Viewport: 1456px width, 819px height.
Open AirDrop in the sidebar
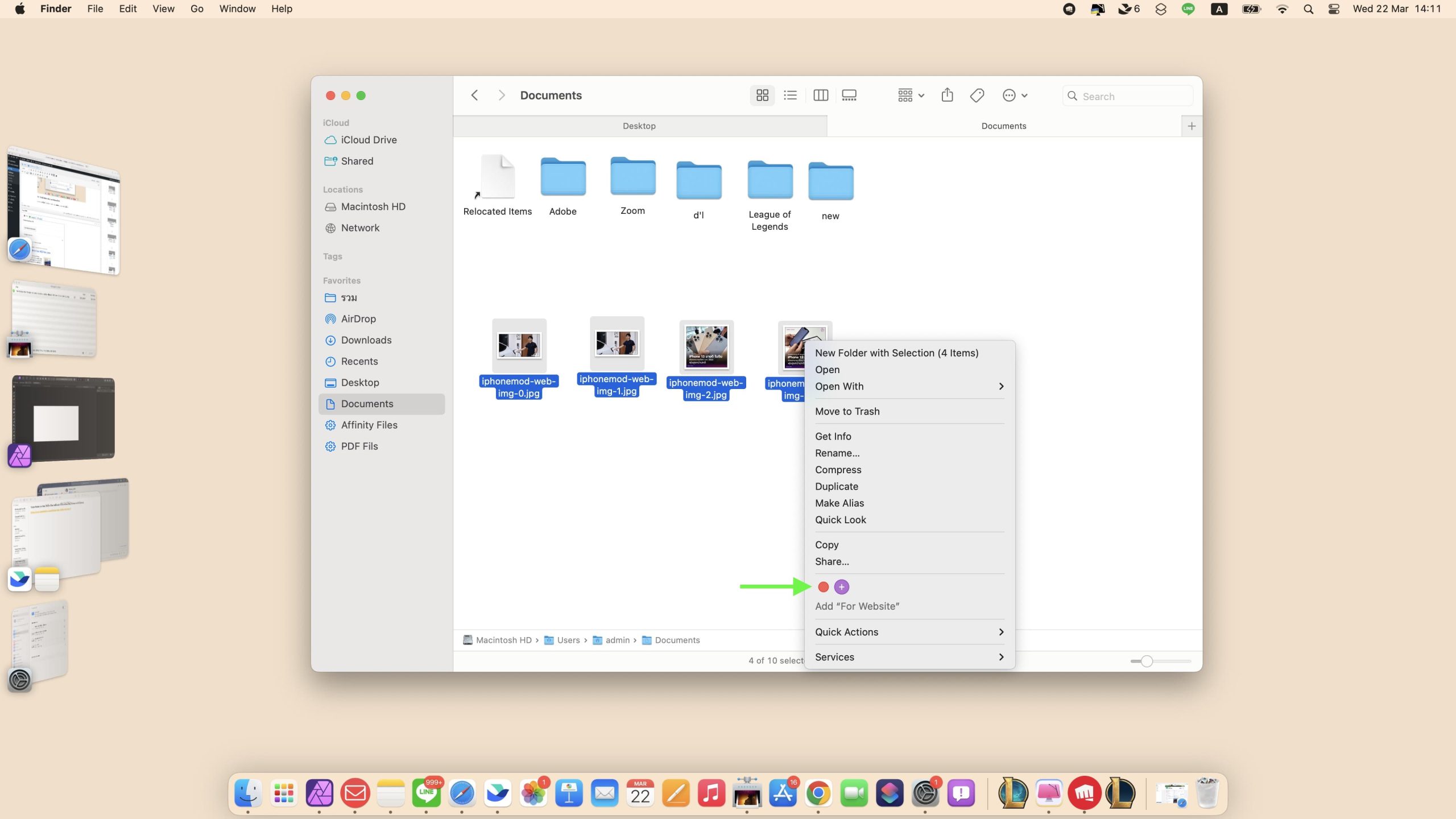[x=358, y=319]
